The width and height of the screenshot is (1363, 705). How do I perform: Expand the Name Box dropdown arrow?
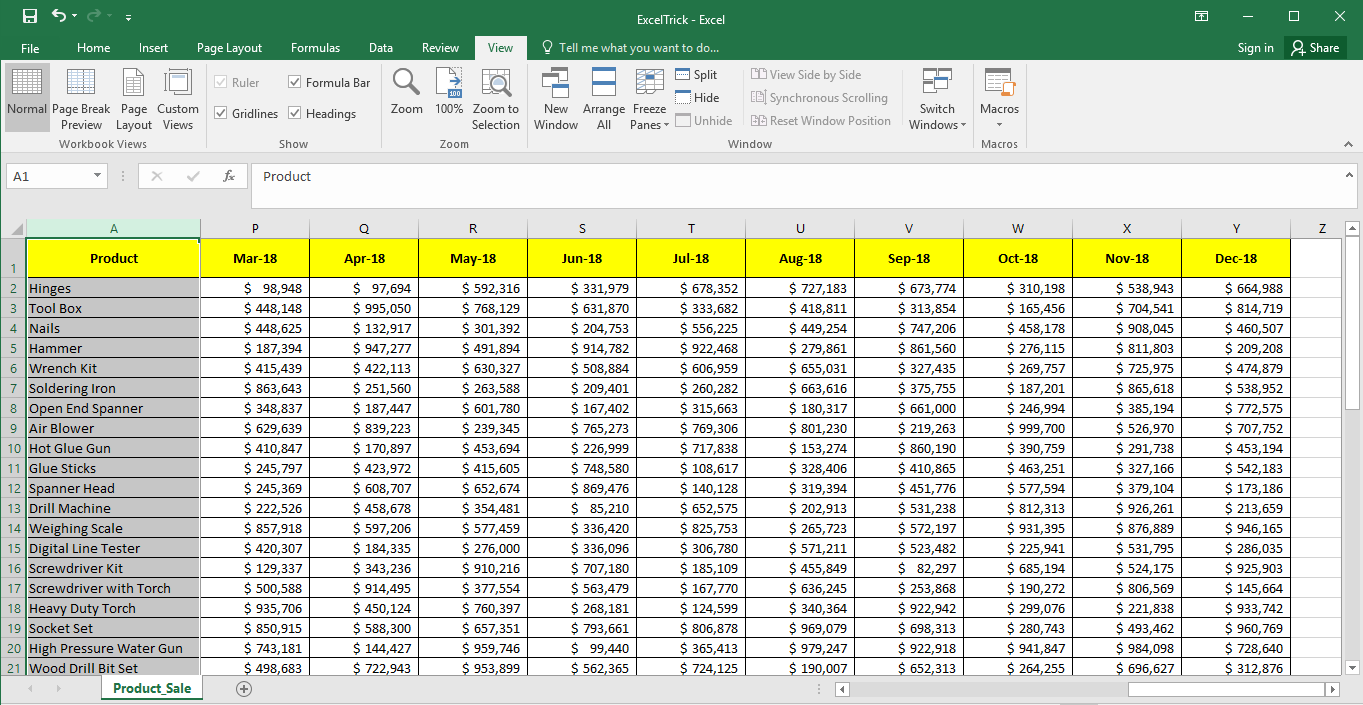[x=97, y=176]
